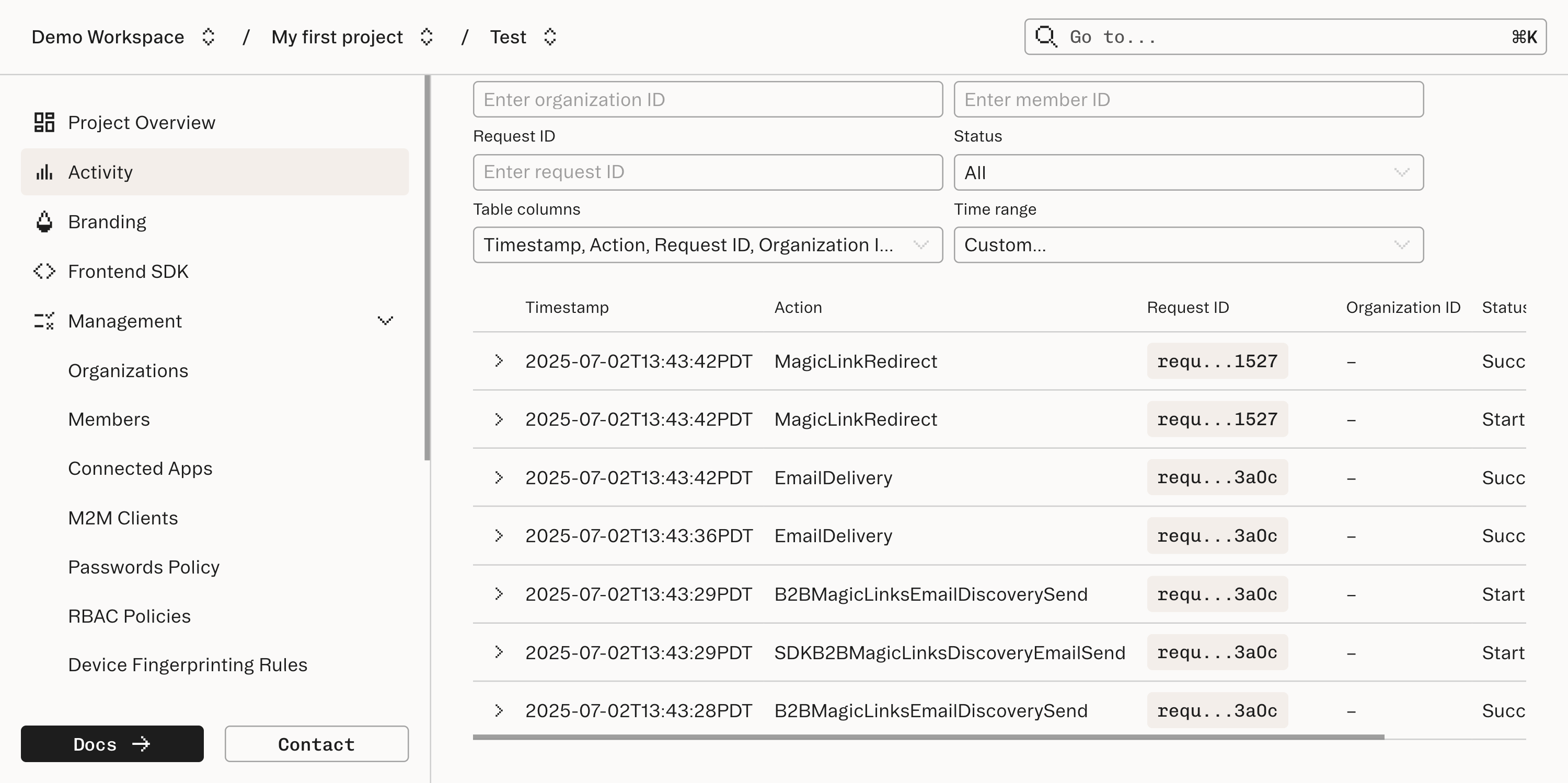Click the Management section icon
Viewport: 1568px width, 783px height.
pos(43,321)
